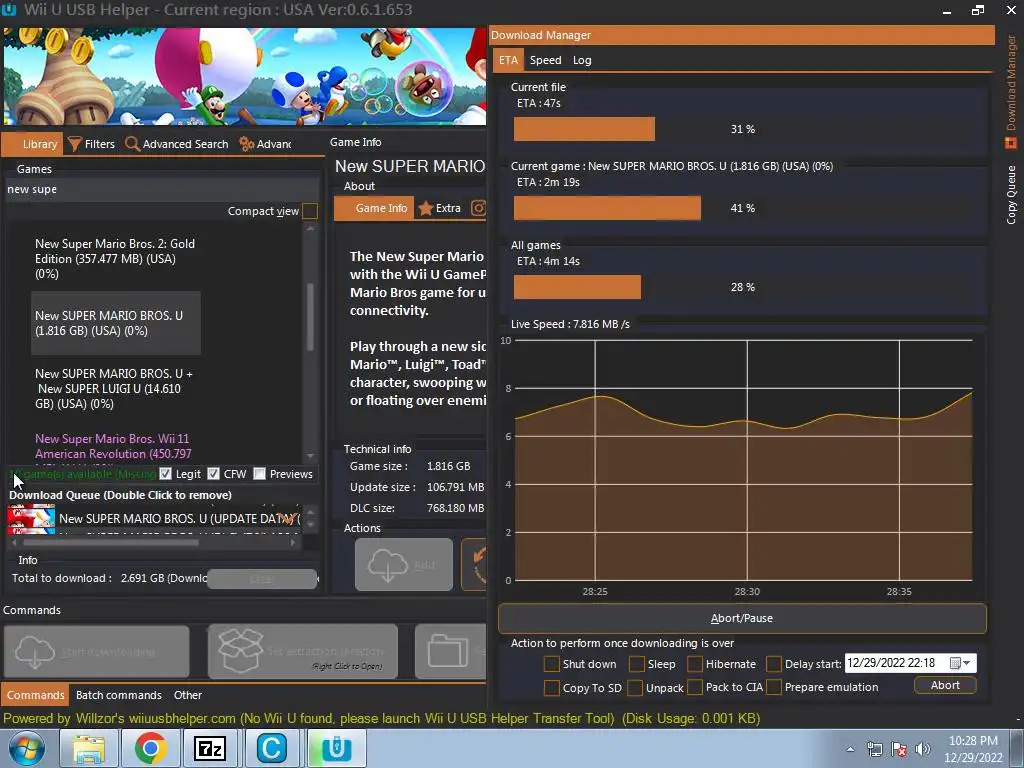Viewport: 1024px width, 768px height.
Task: Show hidden tray icons arrow
Action: [850, 749]
